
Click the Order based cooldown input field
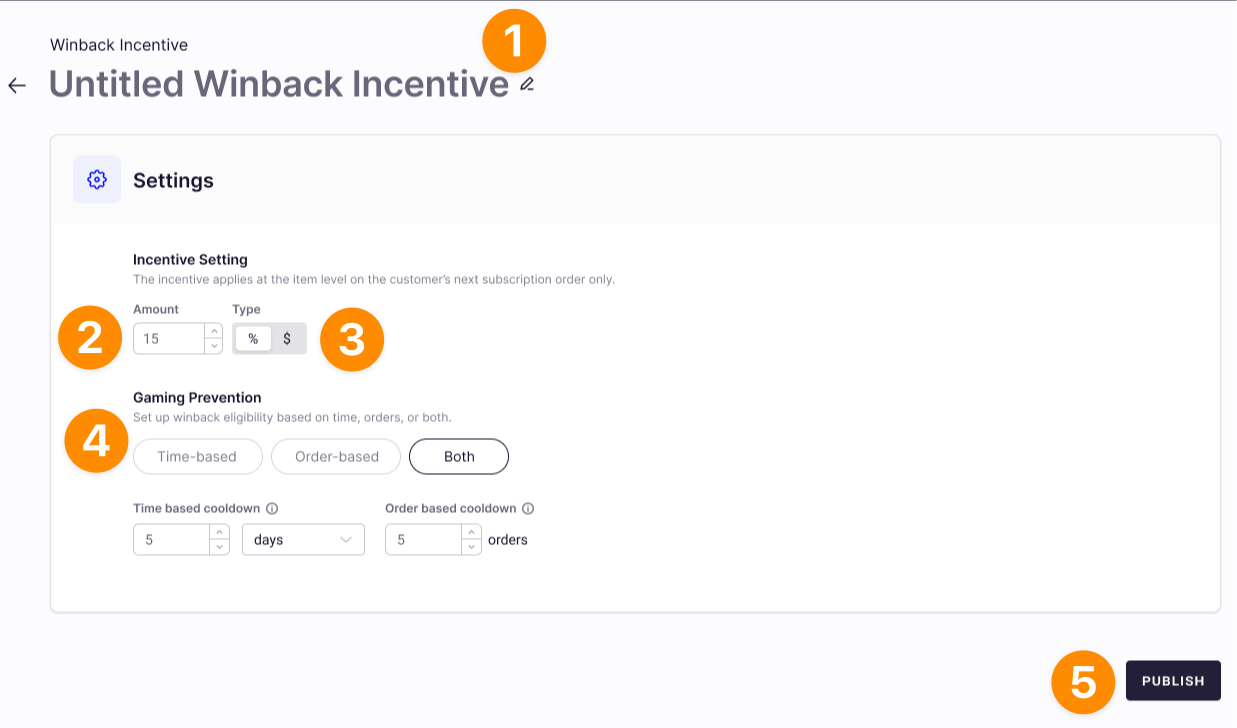(422, 540)
